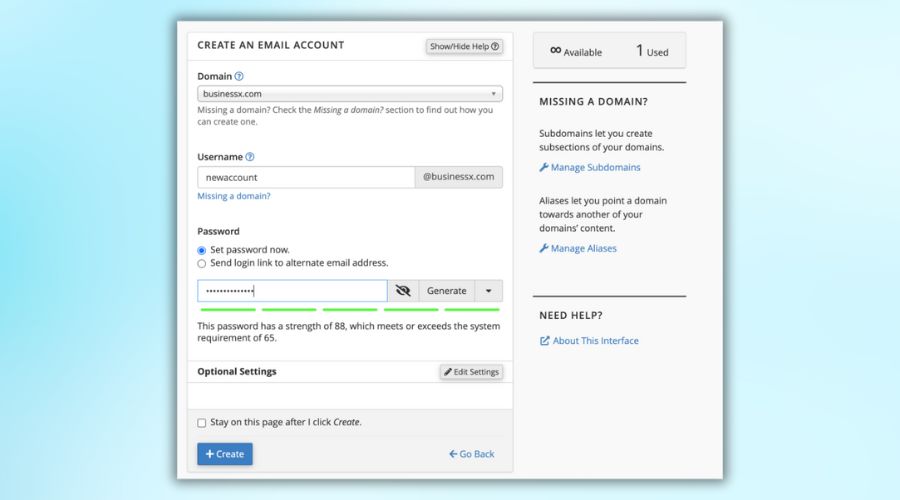The height and width of the screenshot is (500, 900).
Task: Select the 'Set password now' radio button
Action: [201, 250]
